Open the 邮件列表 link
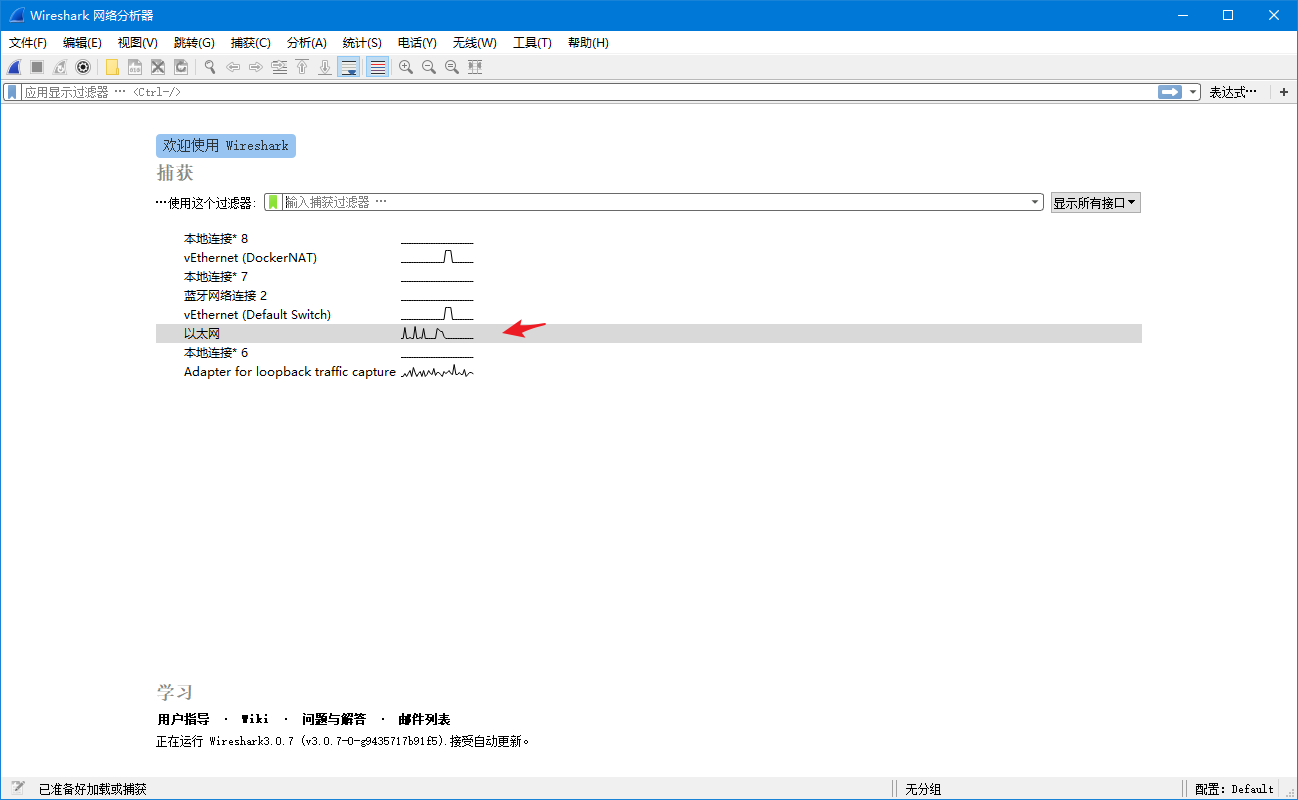 (424, 719)
